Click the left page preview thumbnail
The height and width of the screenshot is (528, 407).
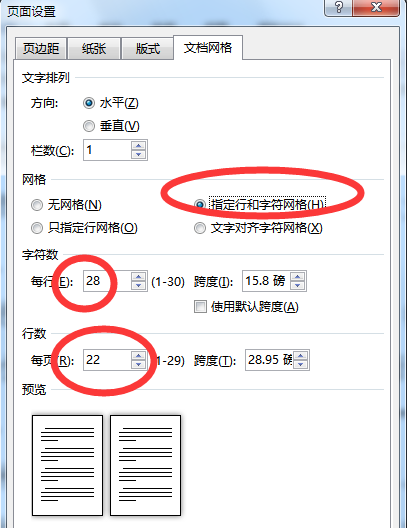click(67, 465)
